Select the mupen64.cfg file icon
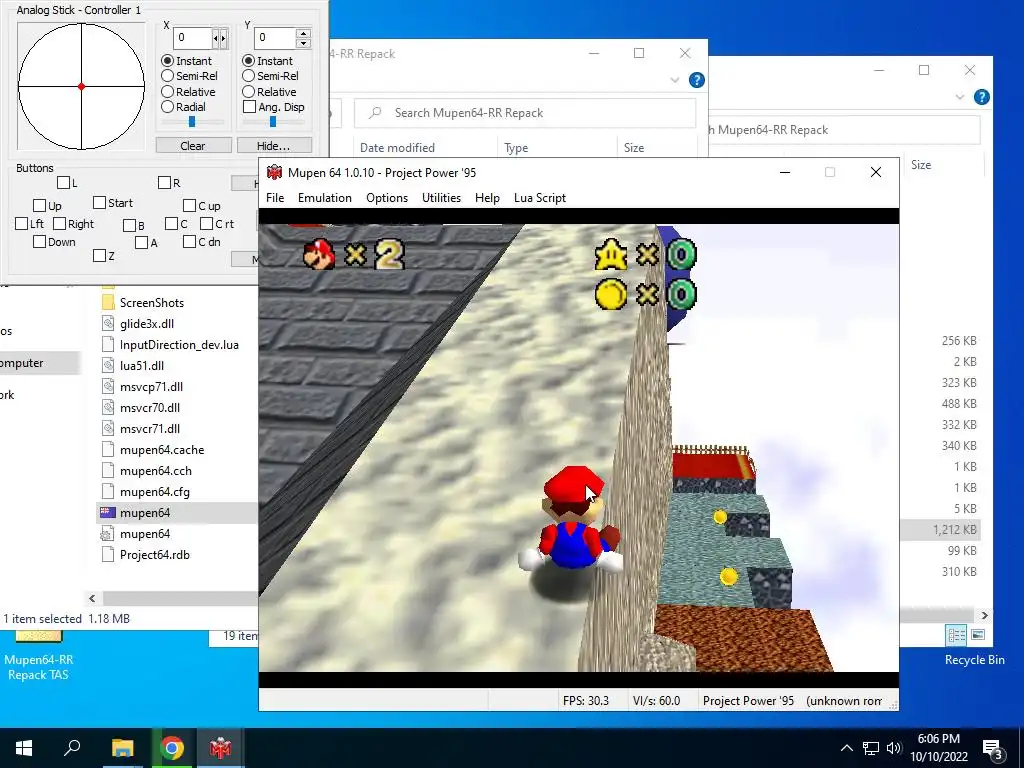 (108, 491)
